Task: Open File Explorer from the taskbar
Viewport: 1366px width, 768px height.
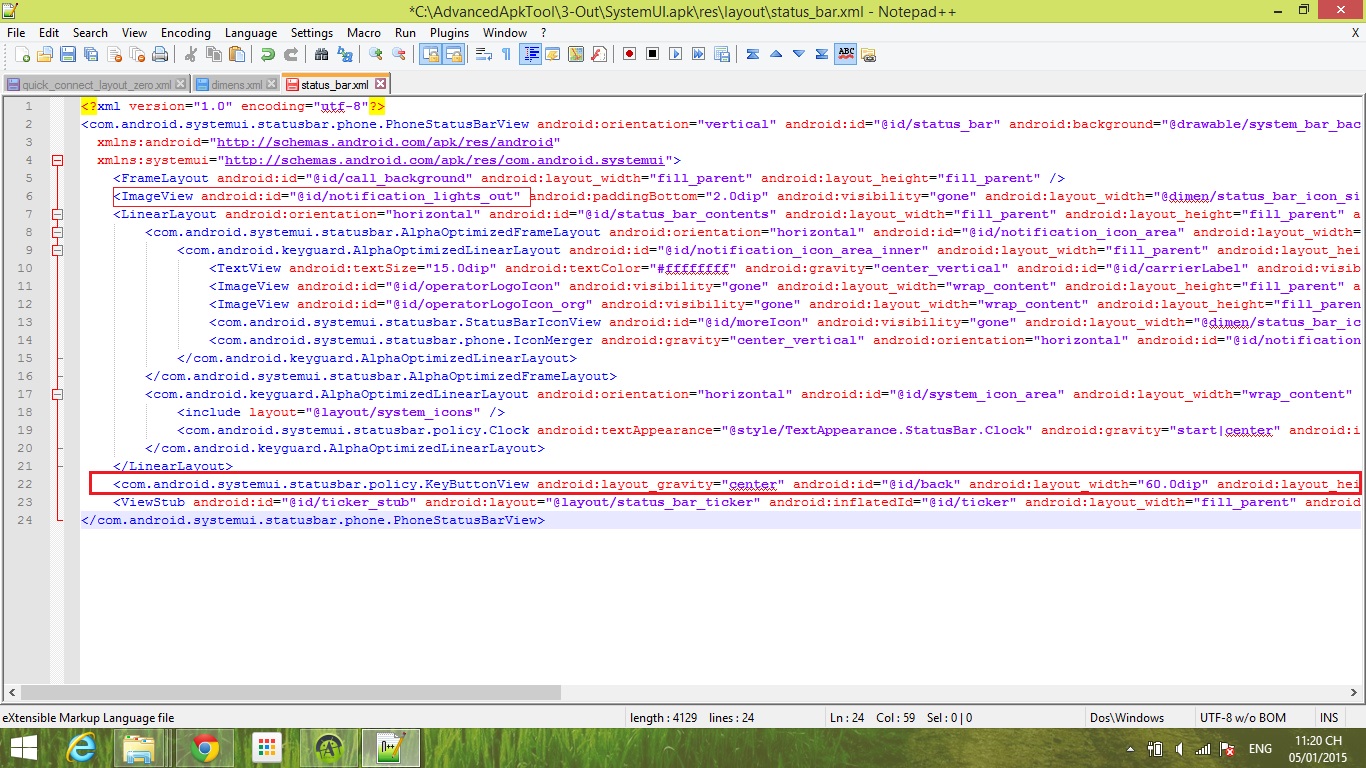Action: click(139, 748)
